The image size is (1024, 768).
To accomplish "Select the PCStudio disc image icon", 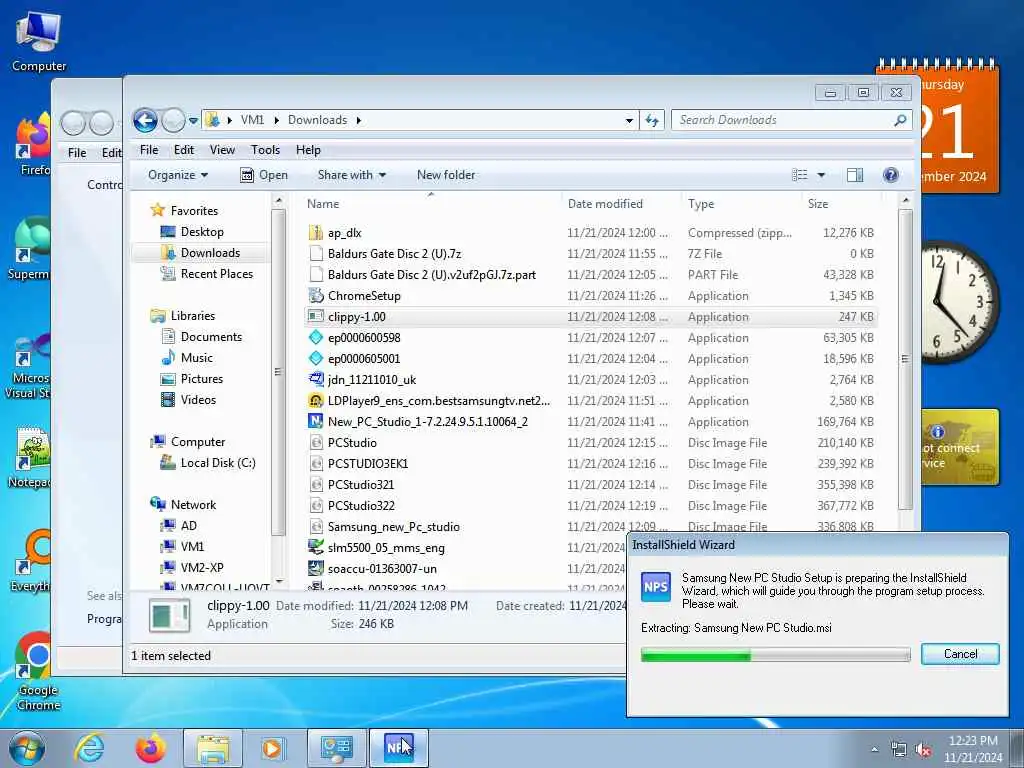I will click(x=315, y=443).
